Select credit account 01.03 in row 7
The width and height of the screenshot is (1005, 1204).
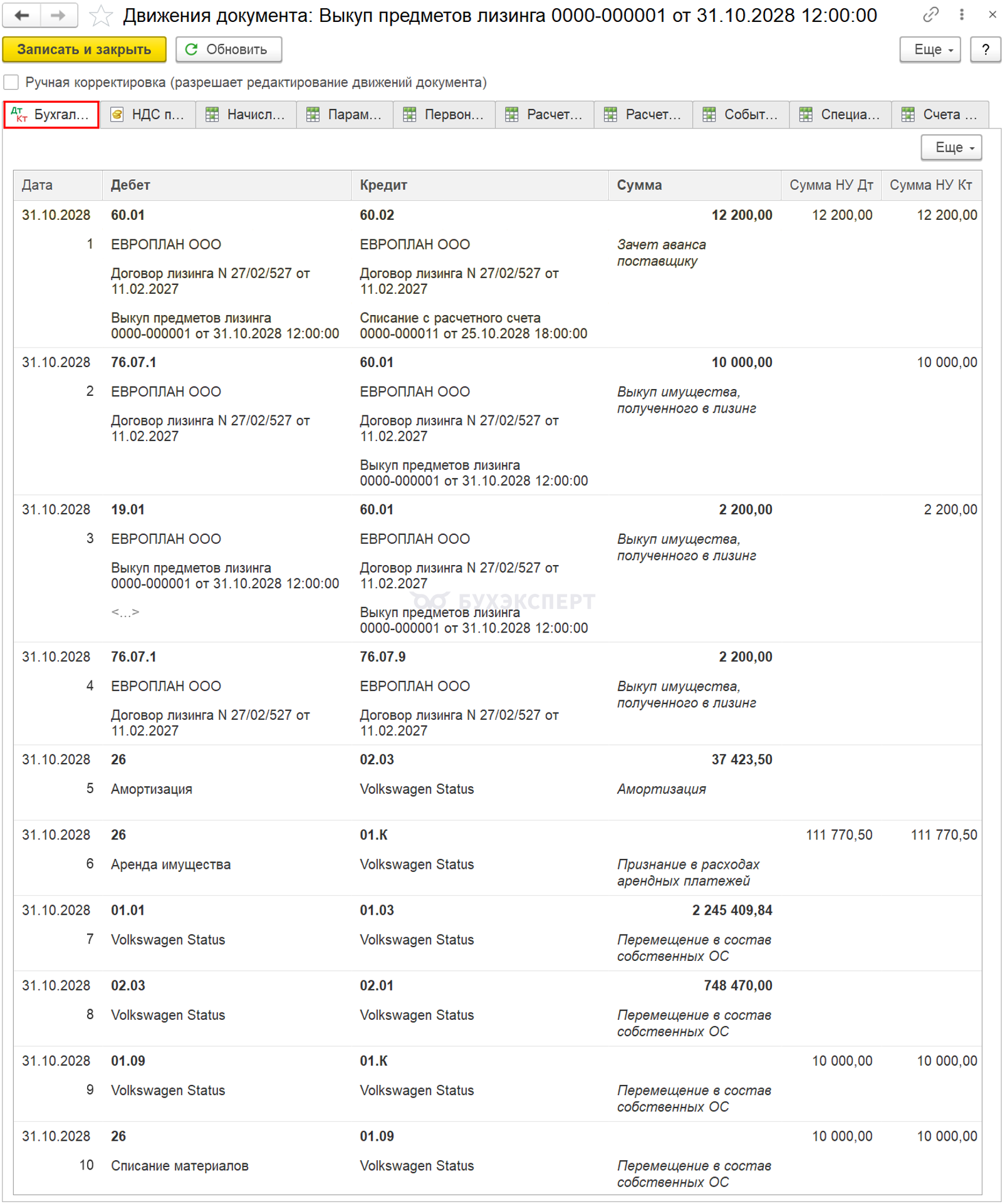coord(377,910)
